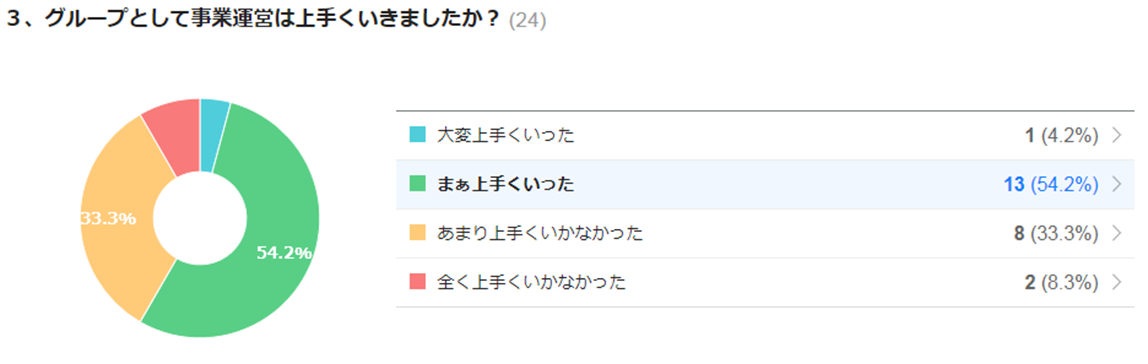
Task: Expand the 全く上手くいかなかった row chevron
Action: (1117, 282)
